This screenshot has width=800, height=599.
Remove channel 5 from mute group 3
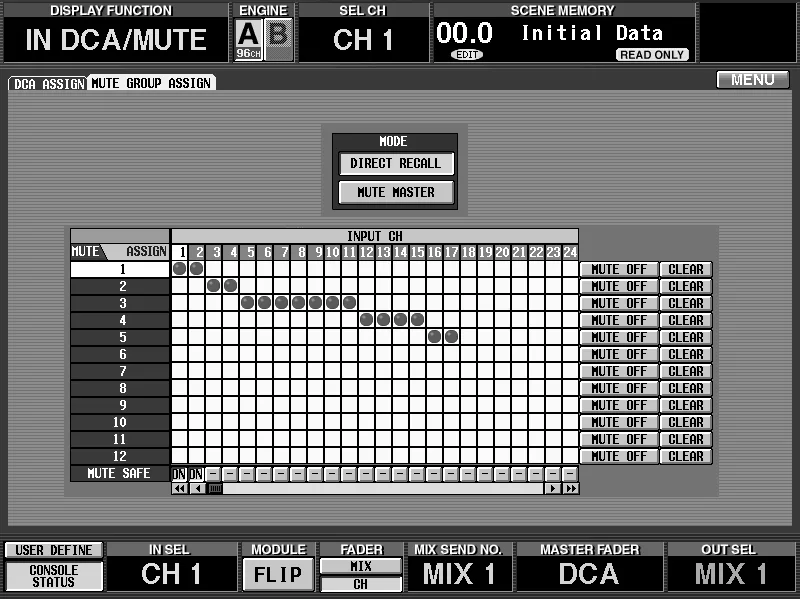click(247, 303)
